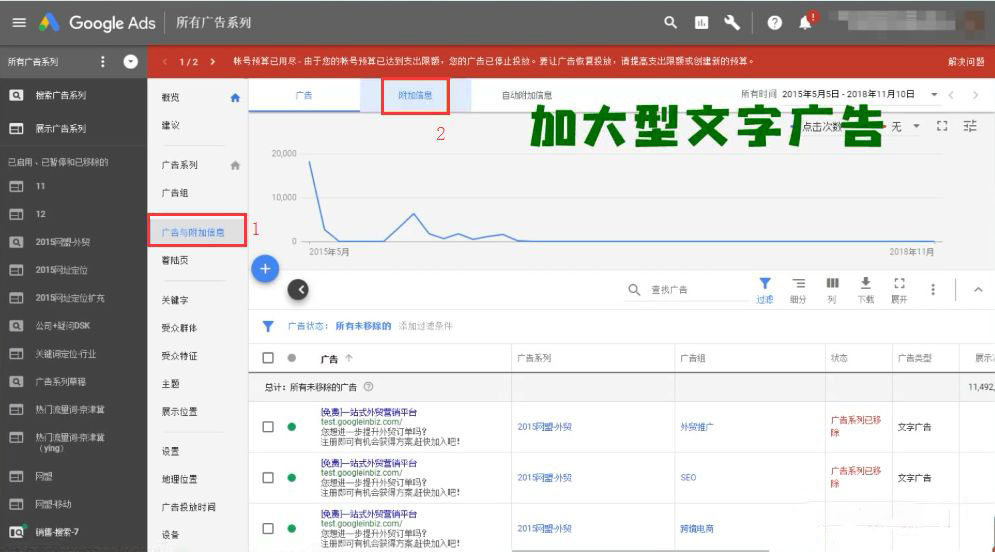The width and height of the screenshot is (995, 552).
Task: Open the help question mark icon
Action: coord(774,23)
